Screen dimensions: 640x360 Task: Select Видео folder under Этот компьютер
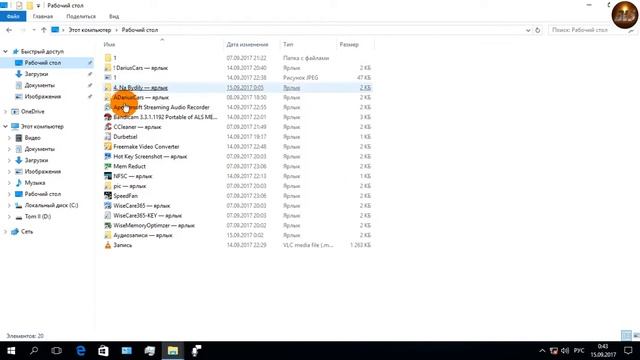(32, 138)
